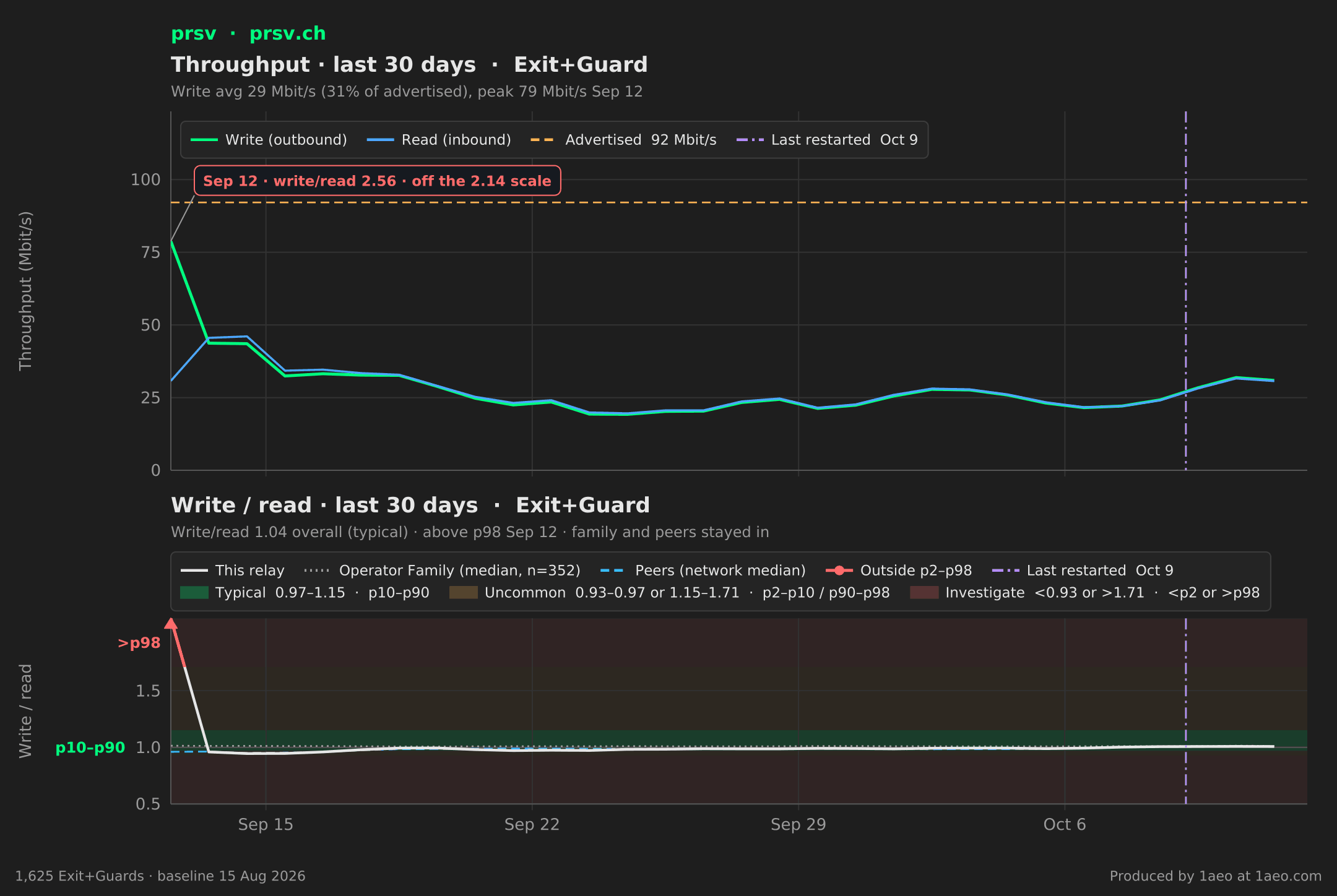This screenshot has height=896, width=1337.
Task: Click the brown 'Uncommon' legend color swatch
Action: (x=464, y=593)
